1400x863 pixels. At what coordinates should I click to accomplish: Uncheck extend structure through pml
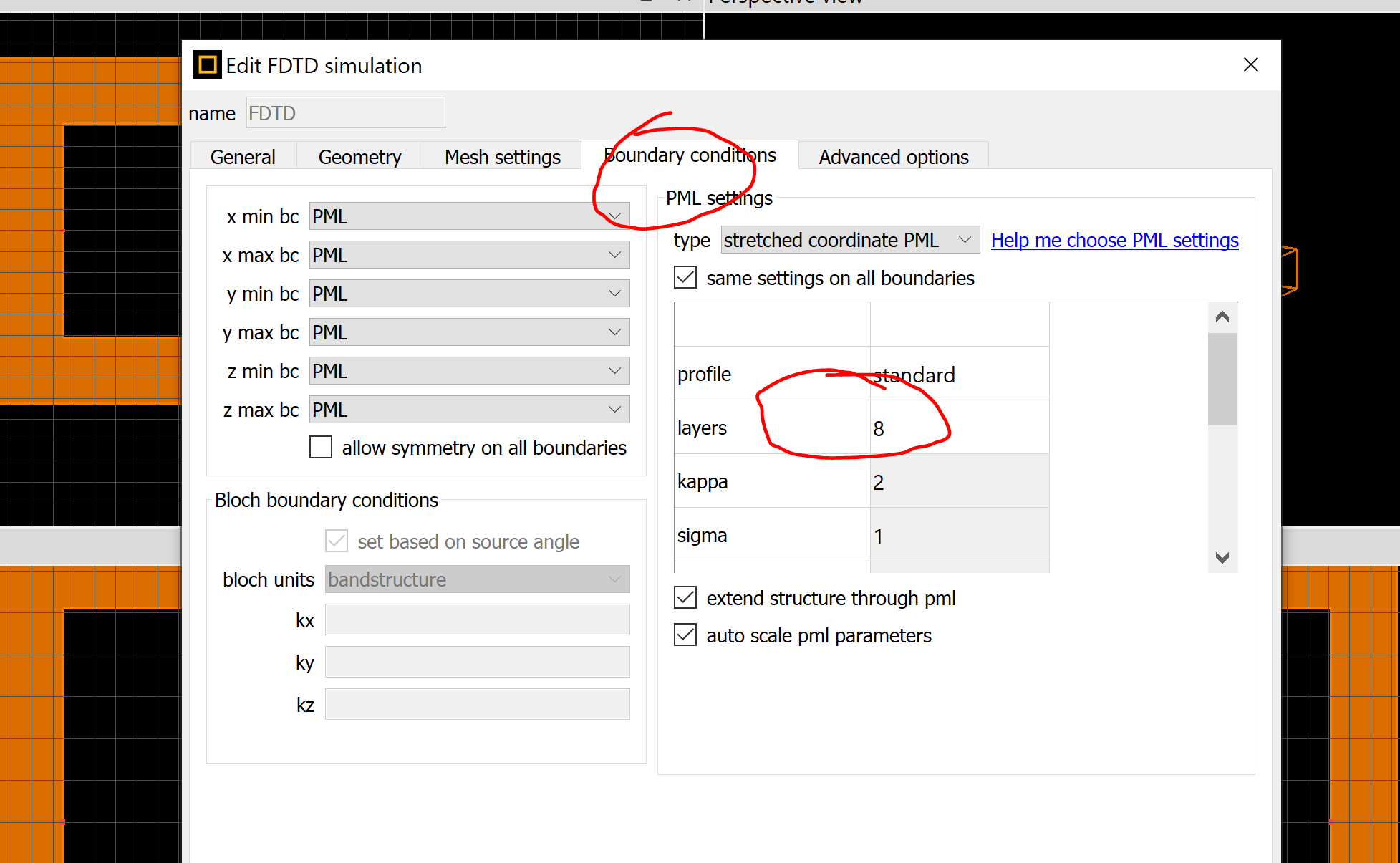[685, 597]
